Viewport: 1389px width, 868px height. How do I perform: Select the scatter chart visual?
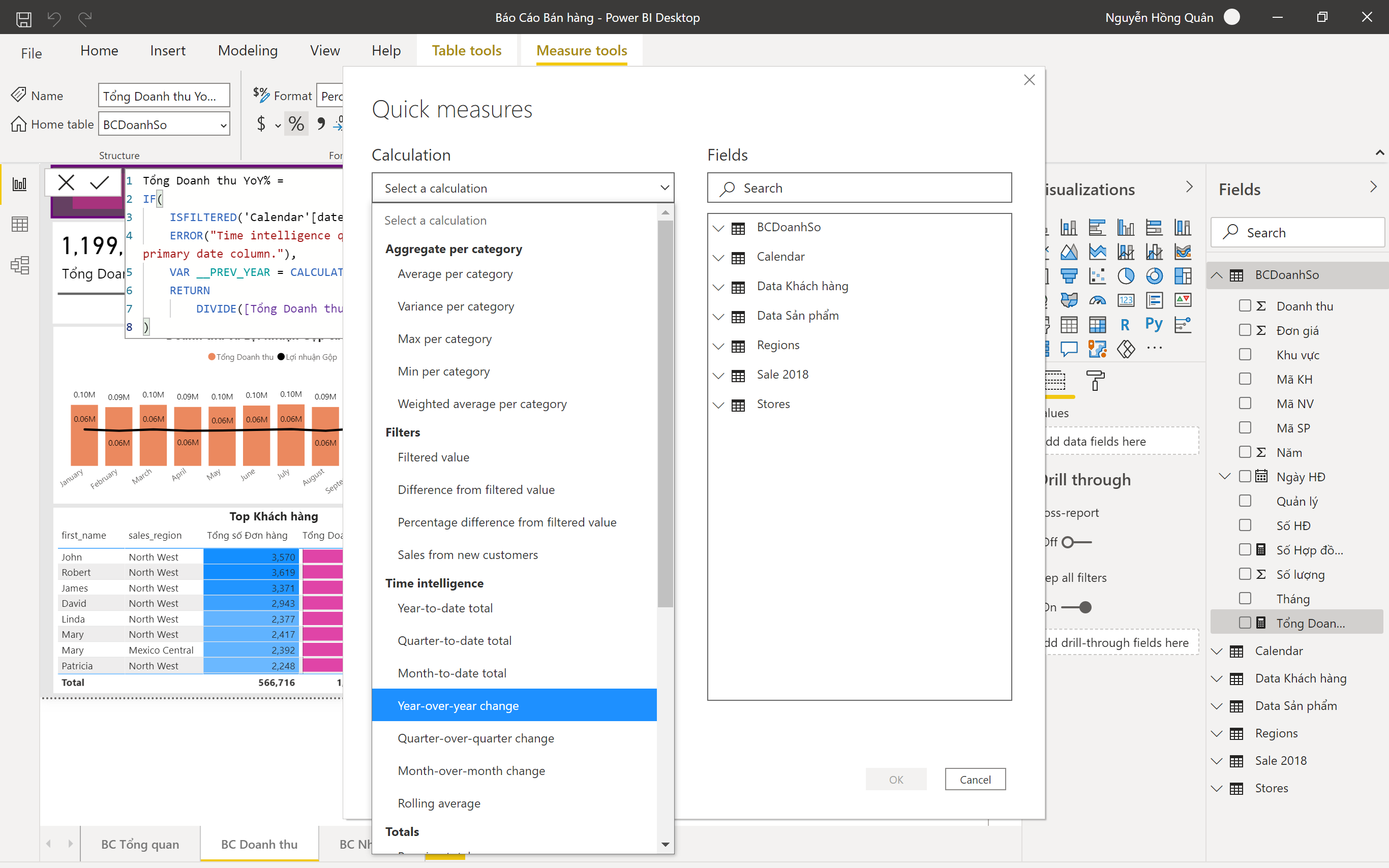coord(1097,276)
